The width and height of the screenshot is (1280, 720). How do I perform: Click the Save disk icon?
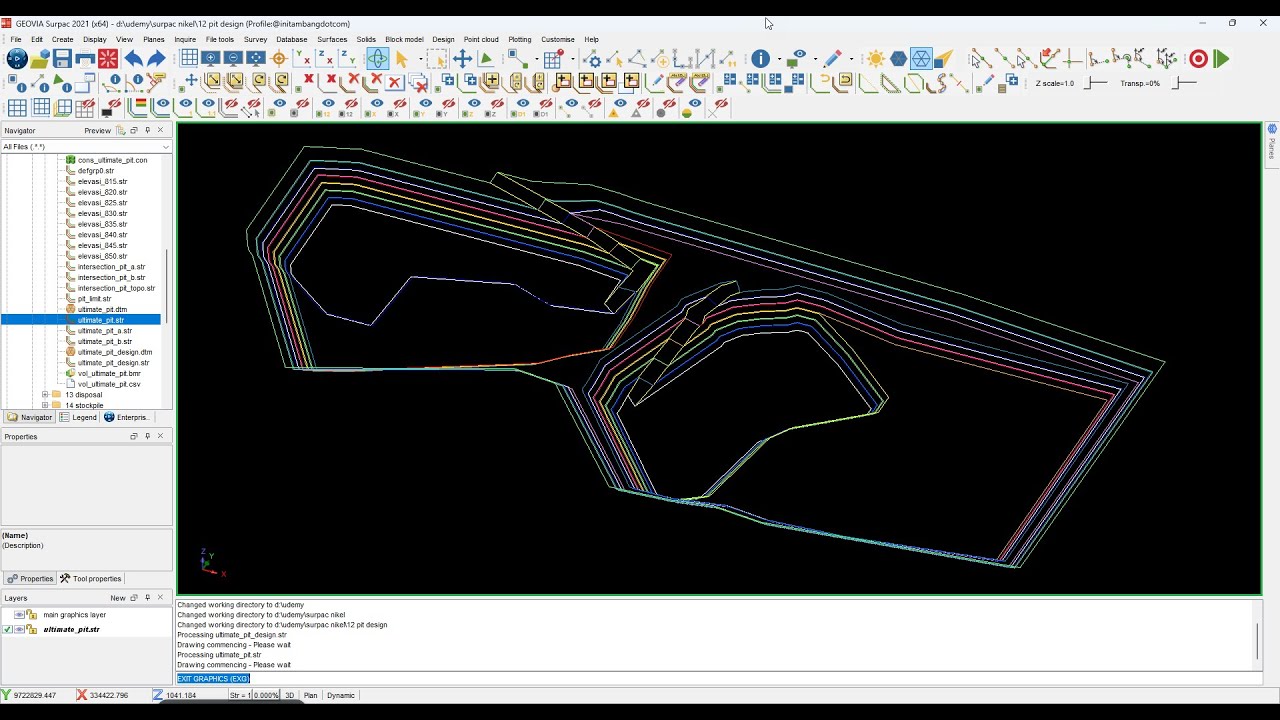coord(62,59)
